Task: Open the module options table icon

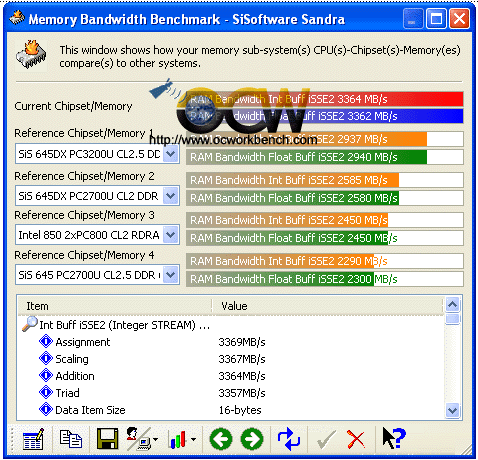Action: 33,439
